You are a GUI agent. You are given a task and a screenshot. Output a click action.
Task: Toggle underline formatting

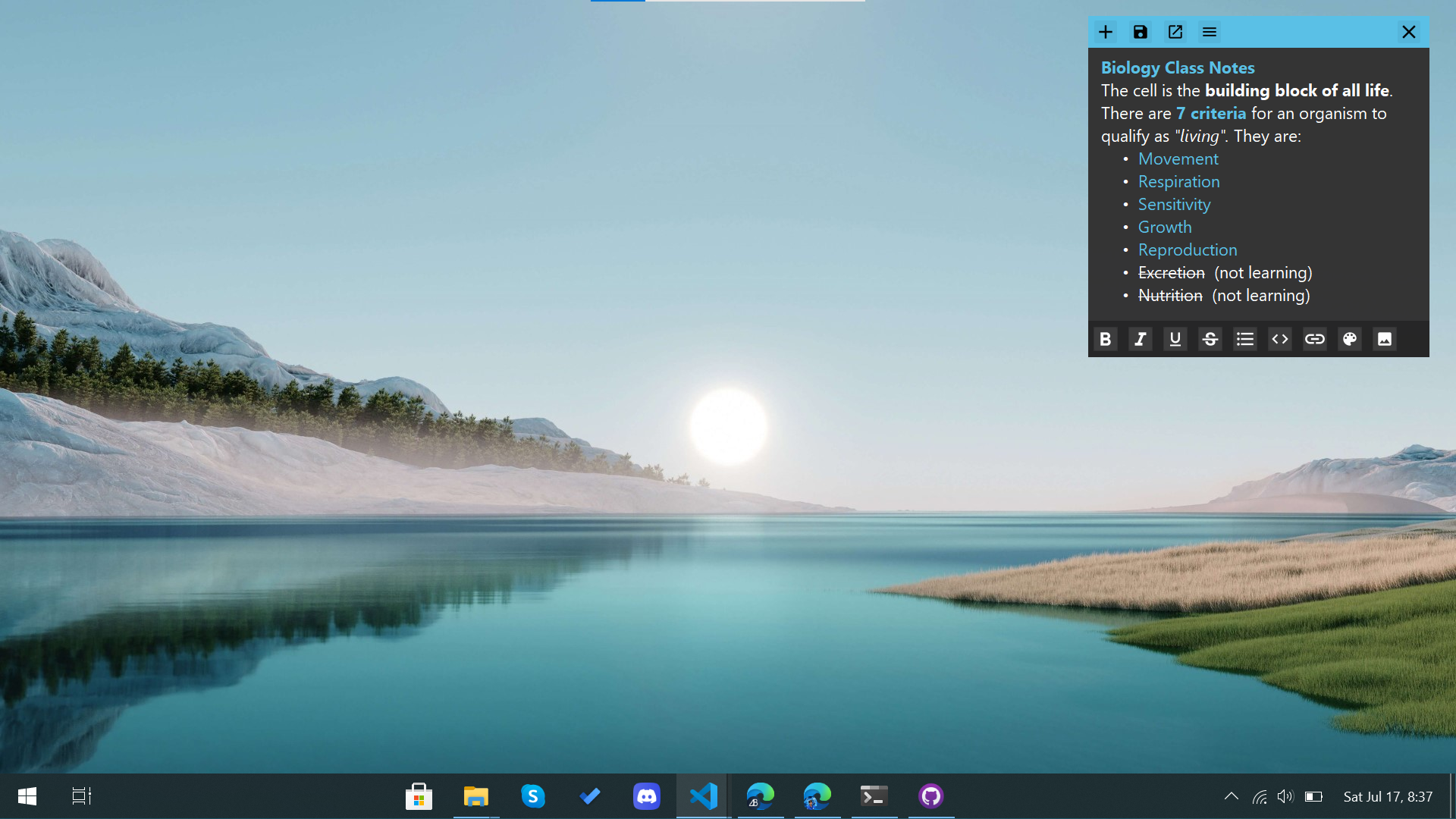click(1175, 339)
